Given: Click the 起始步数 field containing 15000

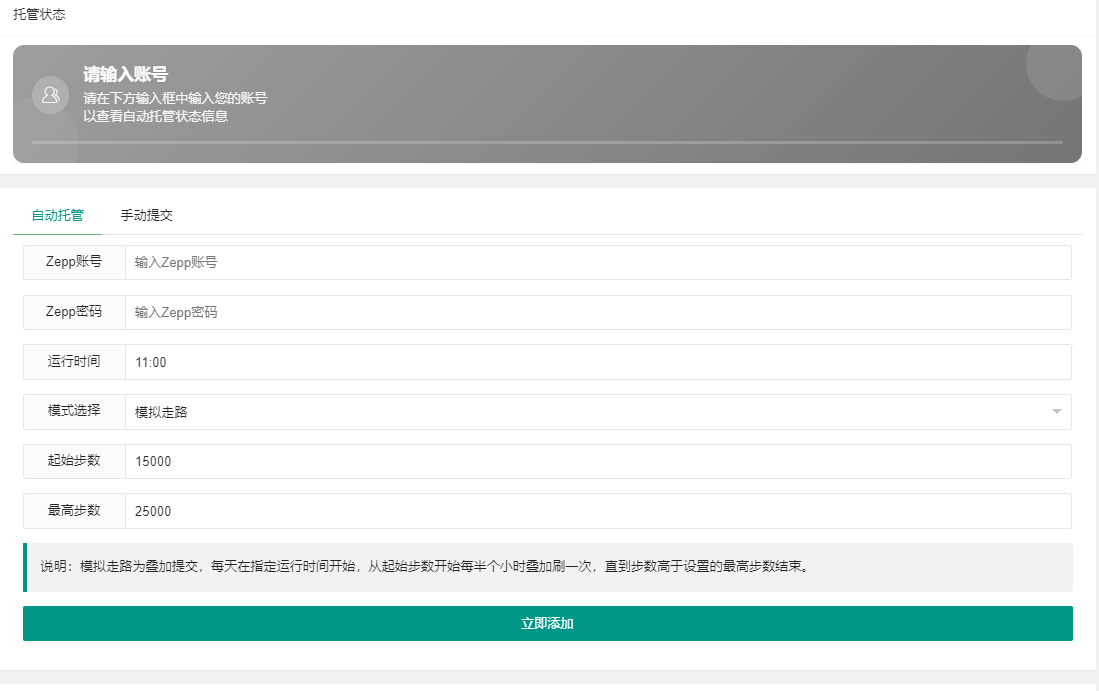Looking at the screenshot, I should click(x=597, y=462).
